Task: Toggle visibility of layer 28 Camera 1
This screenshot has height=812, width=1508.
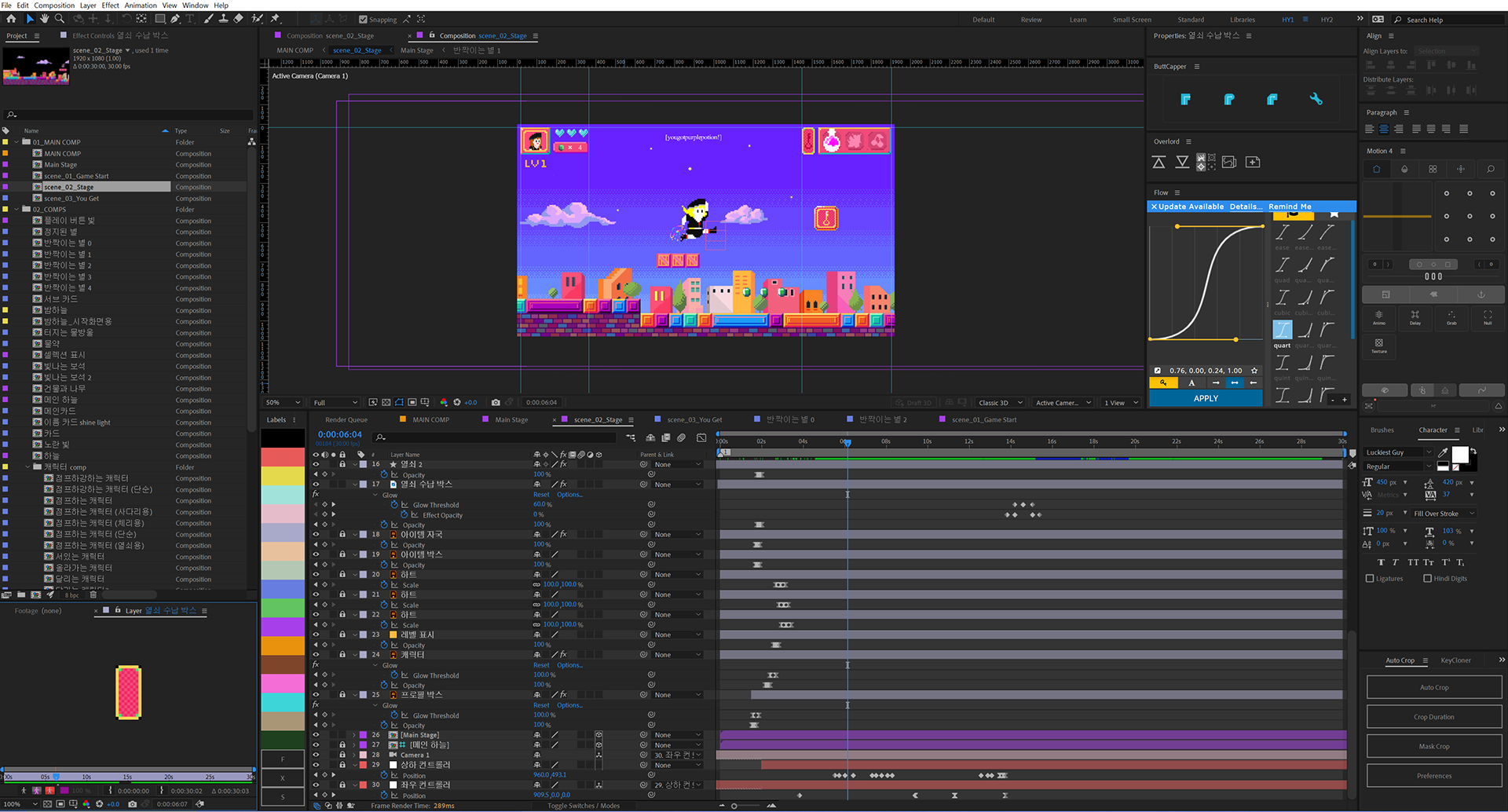Action: [x=316, y=755]
